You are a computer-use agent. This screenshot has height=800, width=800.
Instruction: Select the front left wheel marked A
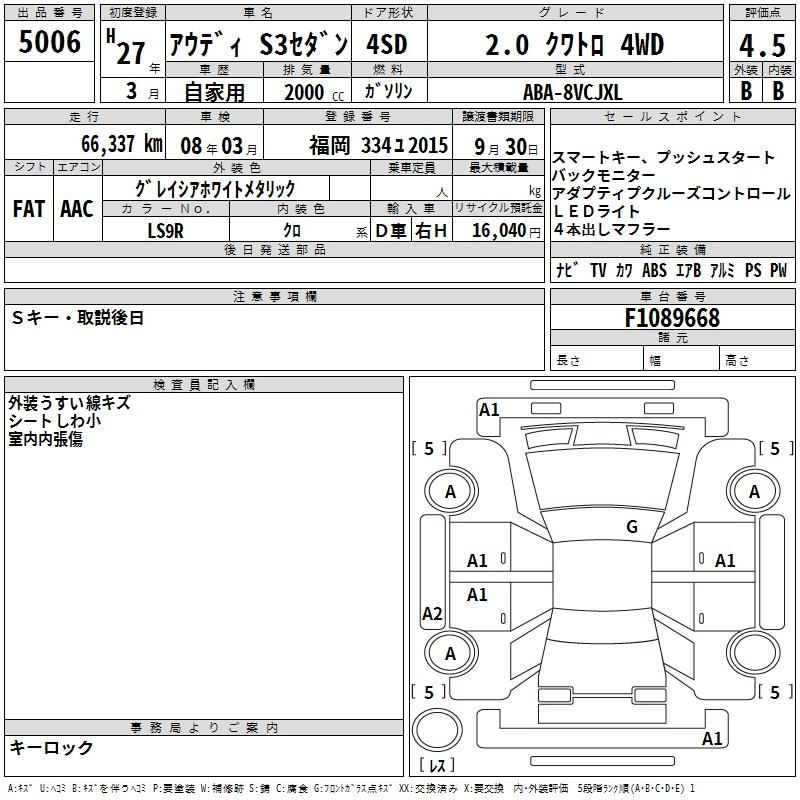[x=451, y=492]
